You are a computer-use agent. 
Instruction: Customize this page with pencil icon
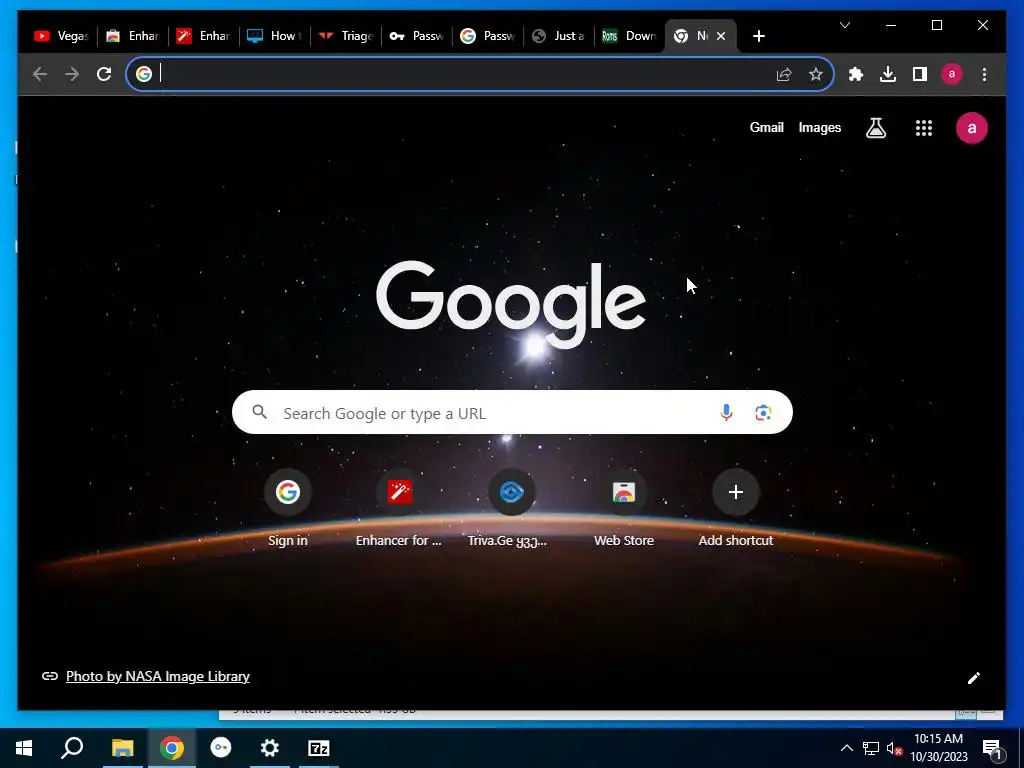point(973,678)
